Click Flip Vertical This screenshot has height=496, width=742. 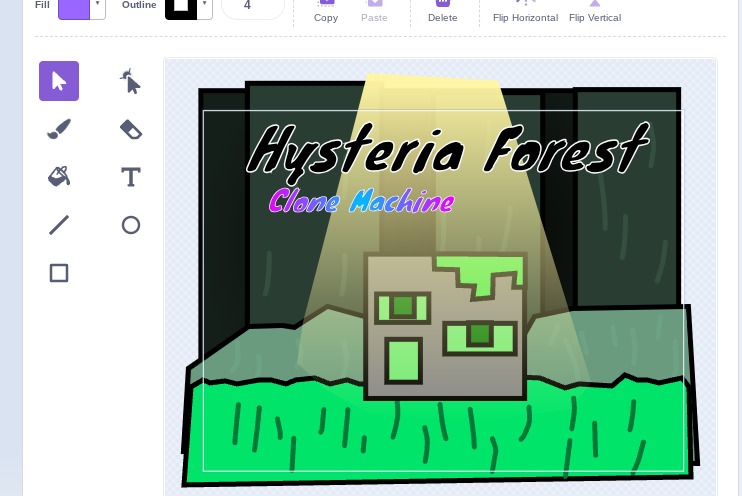(x=595, y=11)
